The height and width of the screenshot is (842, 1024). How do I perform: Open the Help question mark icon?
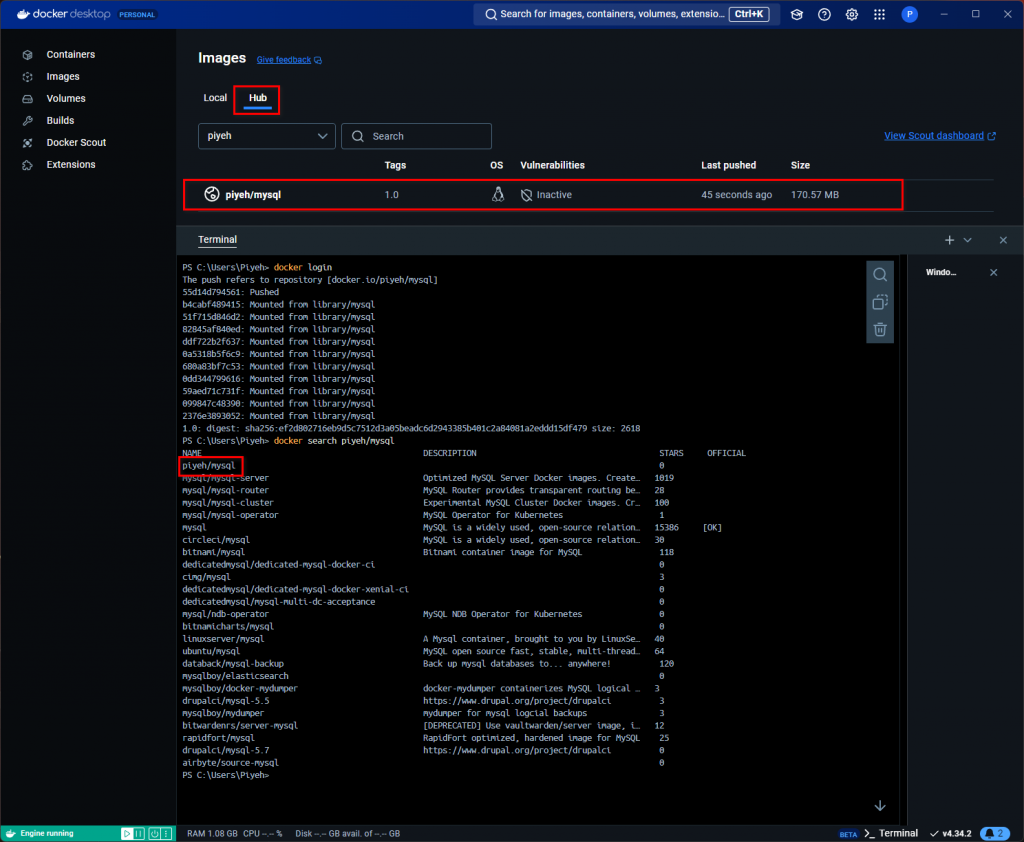pyautogui.click(x=824, y=14)
